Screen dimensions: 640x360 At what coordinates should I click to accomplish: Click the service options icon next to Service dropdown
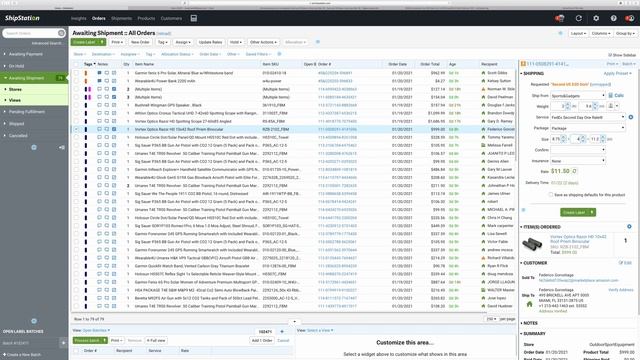click(631, 117)
